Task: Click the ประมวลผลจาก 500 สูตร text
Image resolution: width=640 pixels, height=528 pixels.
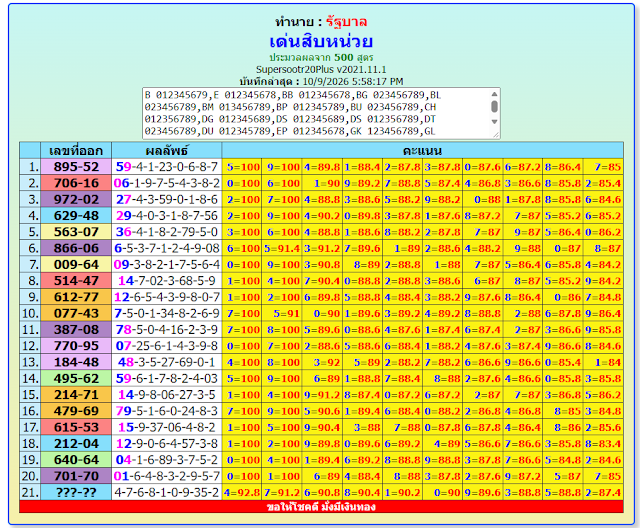Action: pyautogui.click(x=321, y=58)
